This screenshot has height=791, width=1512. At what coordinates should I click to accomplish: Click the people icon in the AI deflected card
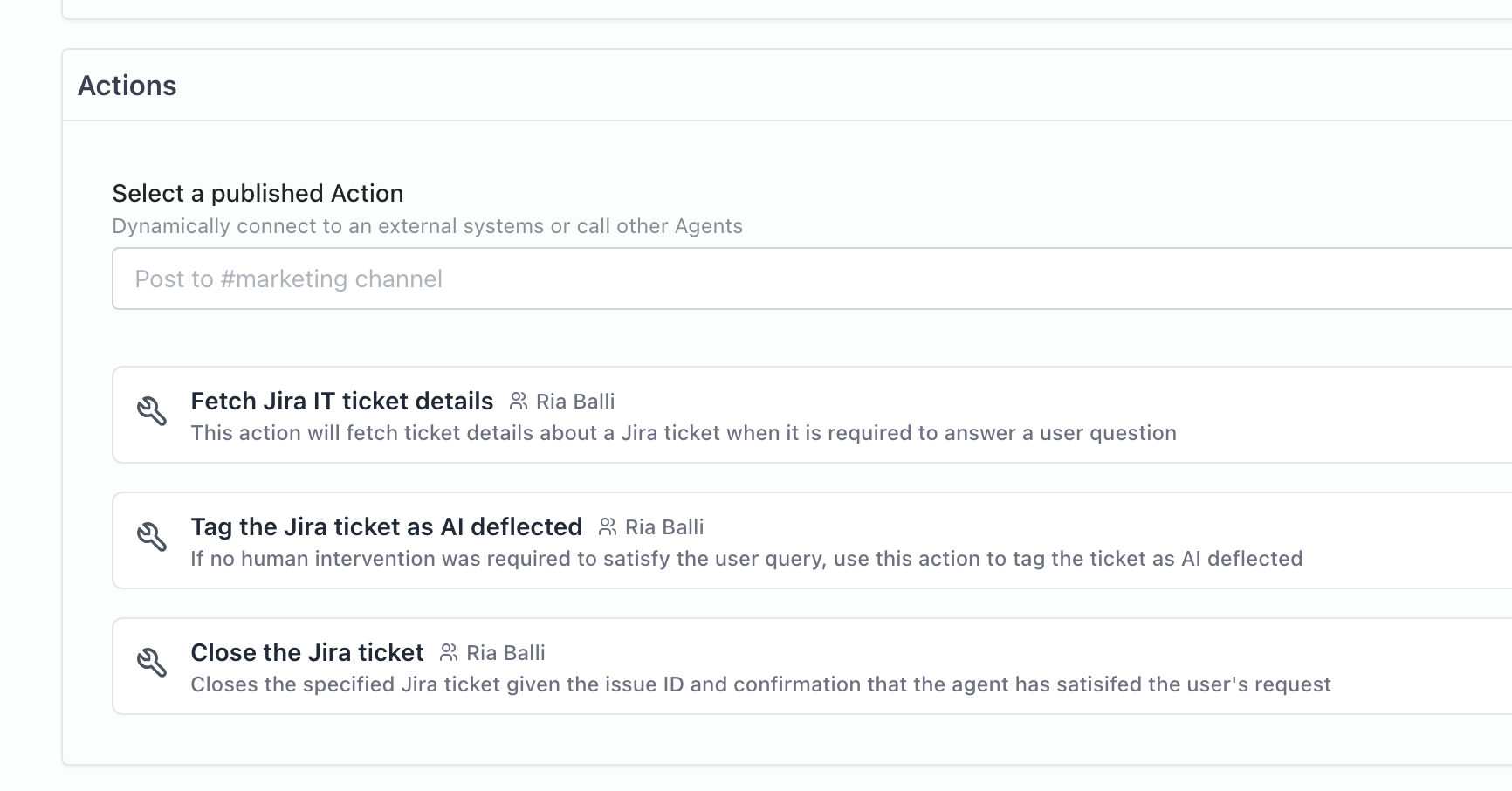tap(608, 526)
